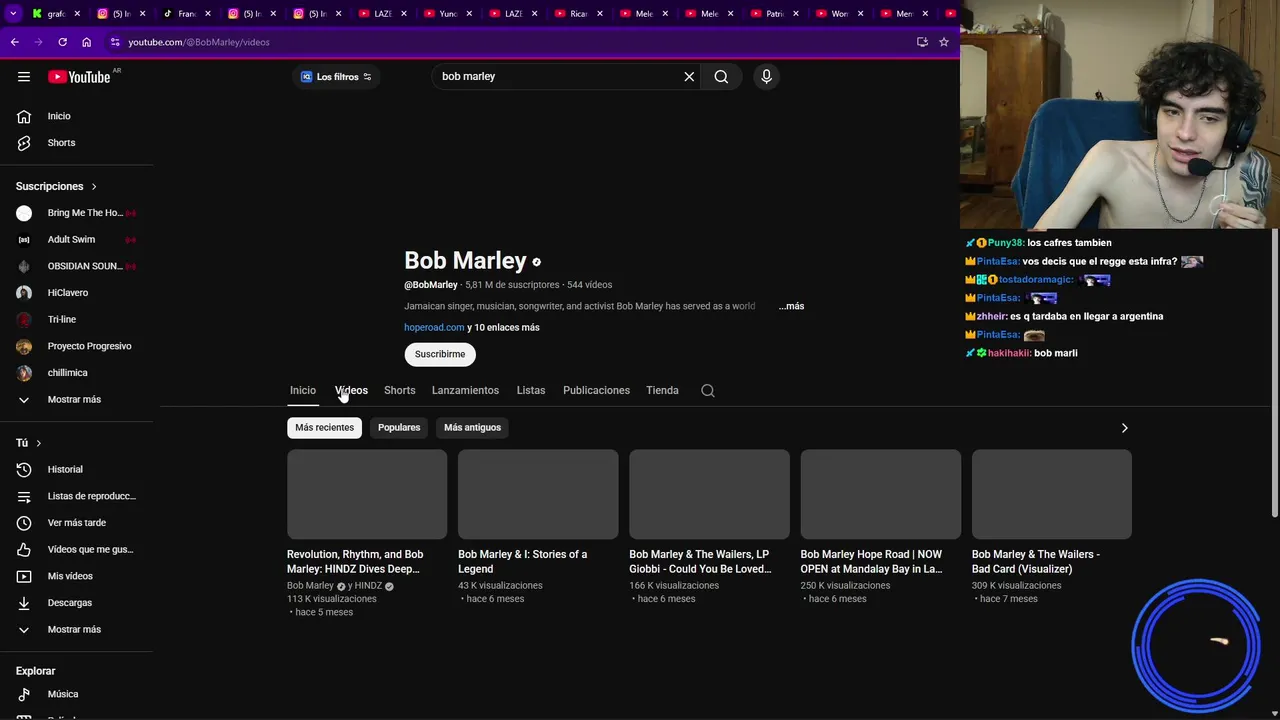Click the page vertical scrollbar
Image resolution: width=1280 pixels, height=720 pixels.
[1274, 375]
